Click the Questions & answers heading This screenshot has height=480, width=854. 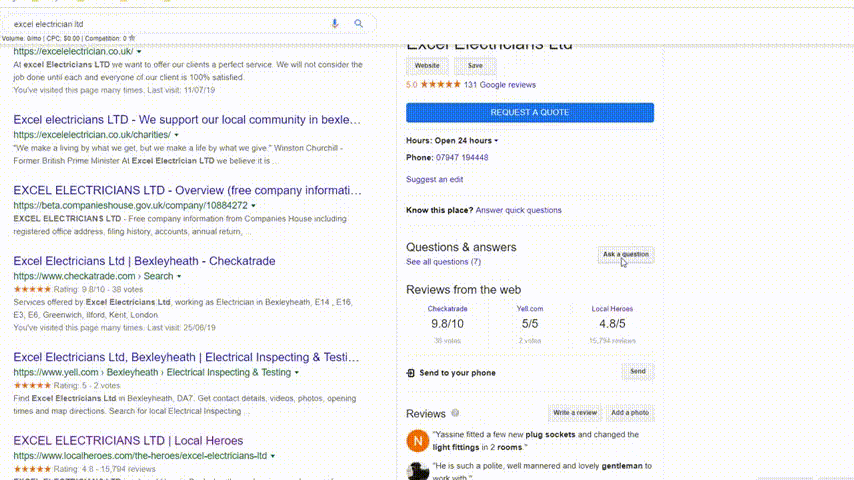(461, 247)
